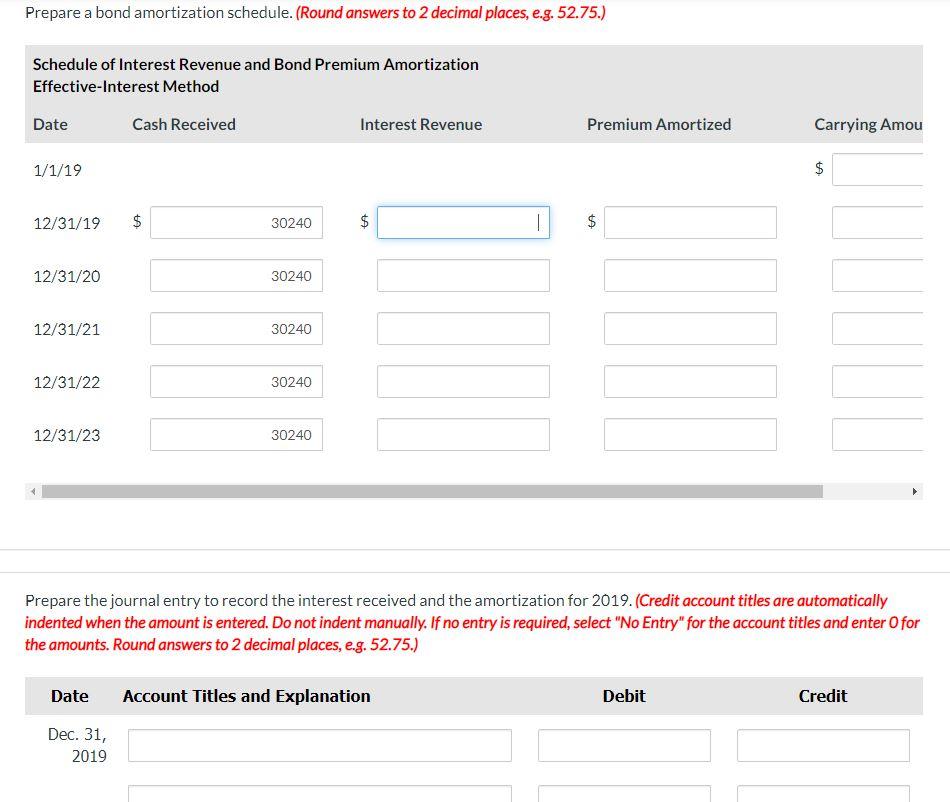Click the Debit field beside Dec. 31, 2019
This screenshot has height=802, width=950.
click(x=624, y=744)
